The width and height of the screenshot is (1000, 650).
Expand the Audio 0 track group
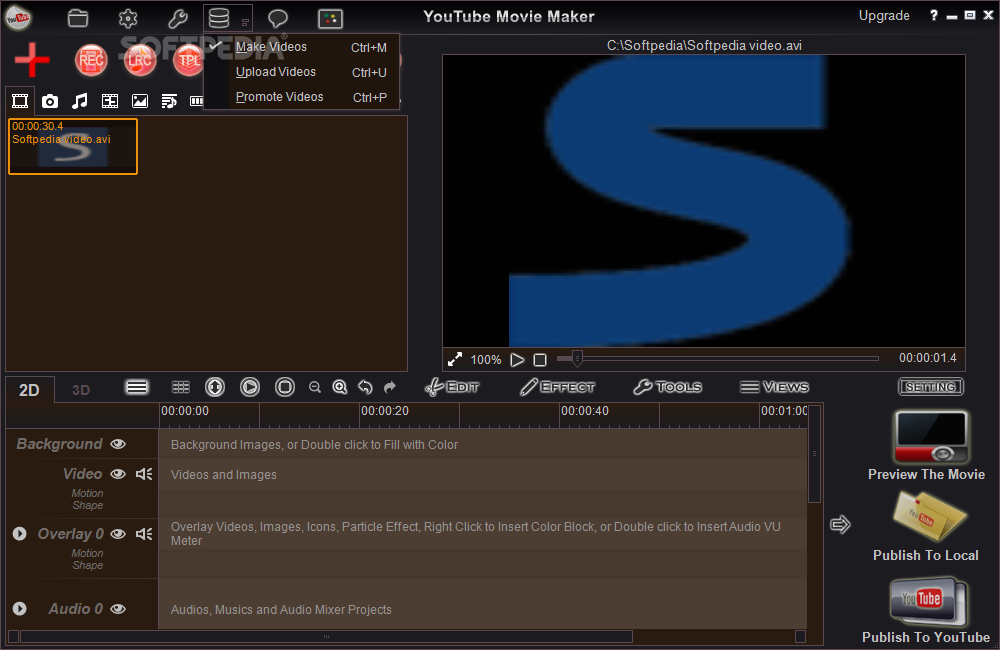point(20,609)
